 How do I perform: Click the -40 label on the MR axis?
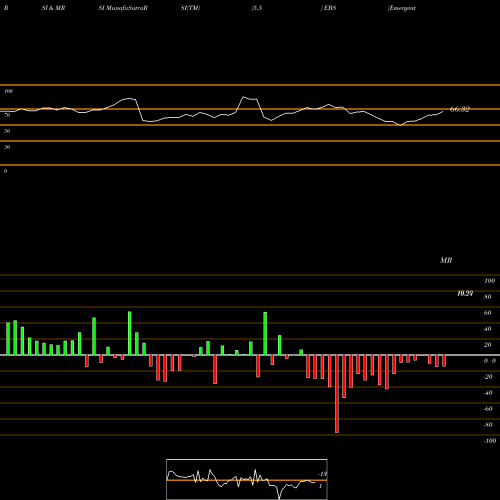488,393
